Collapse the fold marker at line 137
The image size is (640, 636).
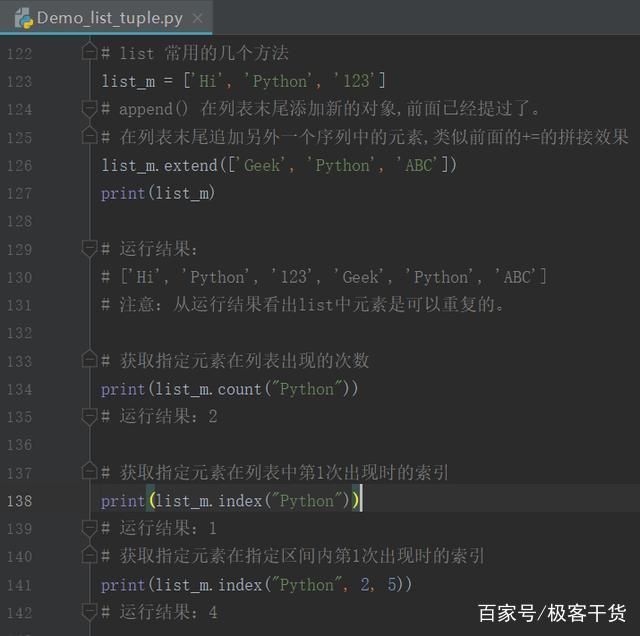pyautogui.click(x=89, y=471)
